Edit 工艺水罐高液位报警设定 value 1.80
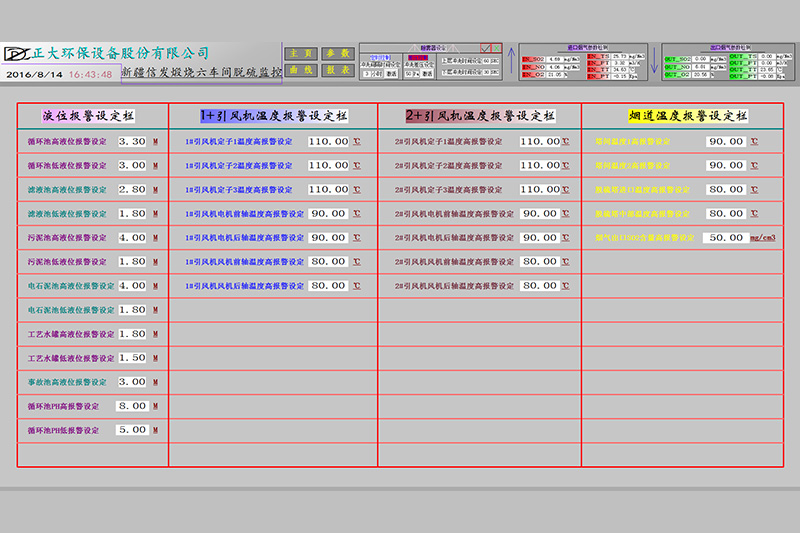This screenshot has width=800, height=533. coord(132,334)
